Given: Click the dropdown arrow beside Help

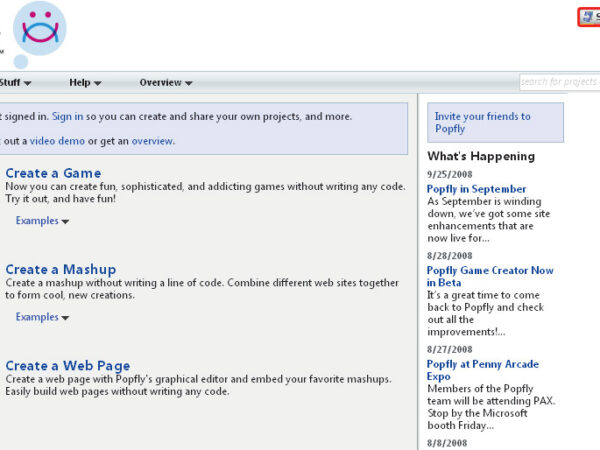Looking at the screenshot, I should [x=99, y=83].
